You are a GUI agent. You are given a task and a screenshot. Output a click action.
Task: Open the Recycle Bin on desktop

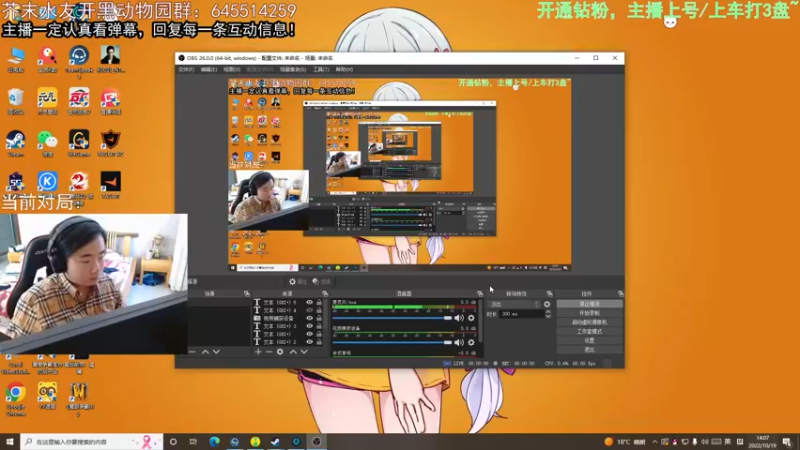(x=16, y=101)
